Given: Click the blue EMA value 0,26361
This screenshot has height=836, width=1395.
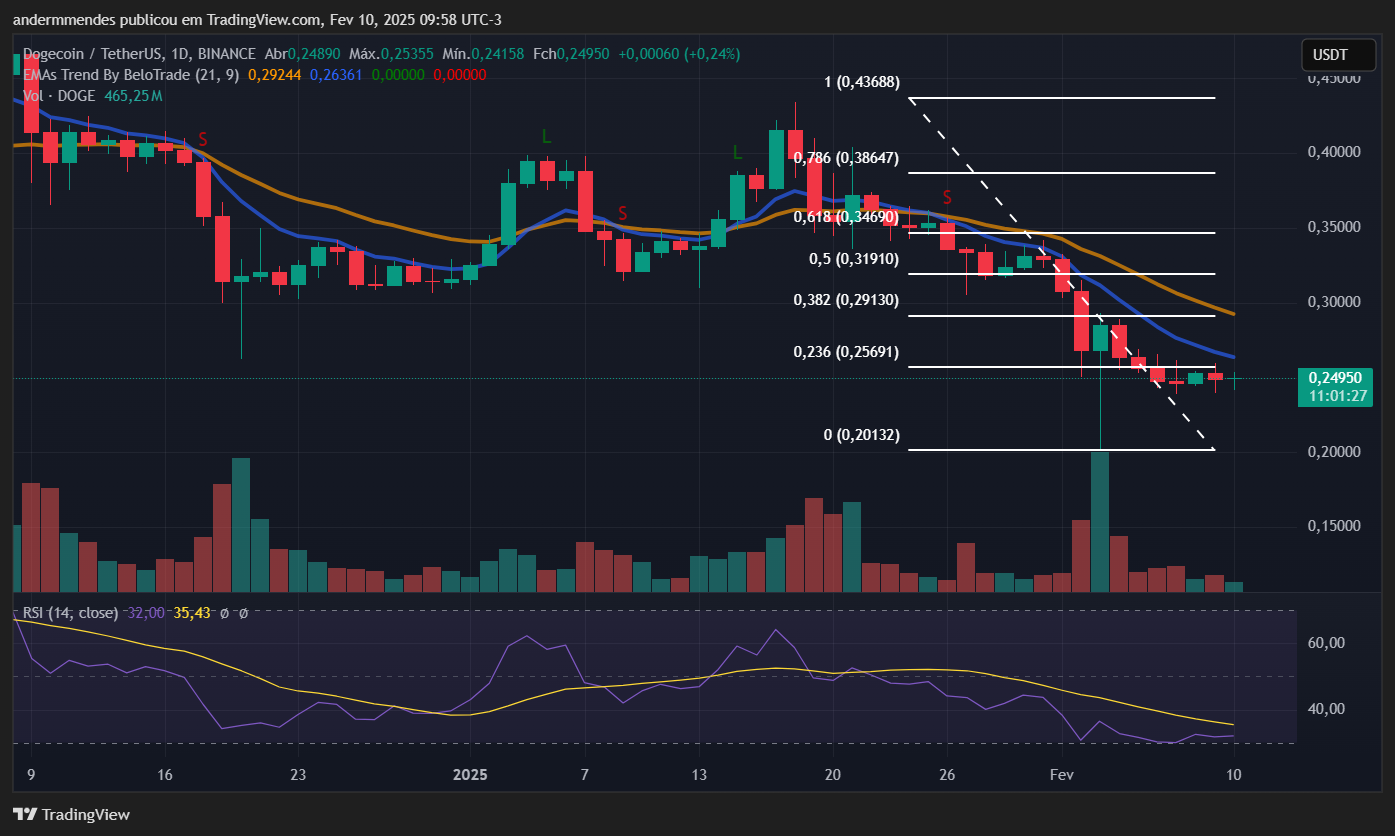Looking at the screenshot, I should pyautogui.click(x=337, y=75).
